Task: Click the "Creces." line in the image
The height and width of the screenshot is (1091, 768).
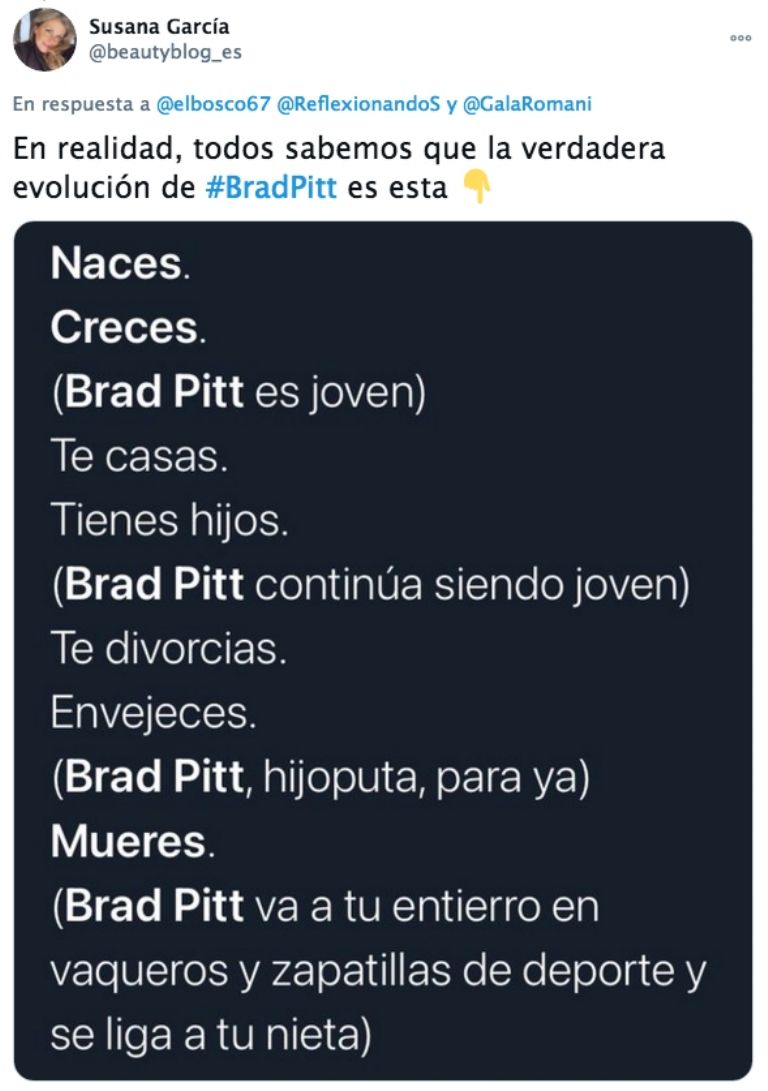Action: point(128,328)
